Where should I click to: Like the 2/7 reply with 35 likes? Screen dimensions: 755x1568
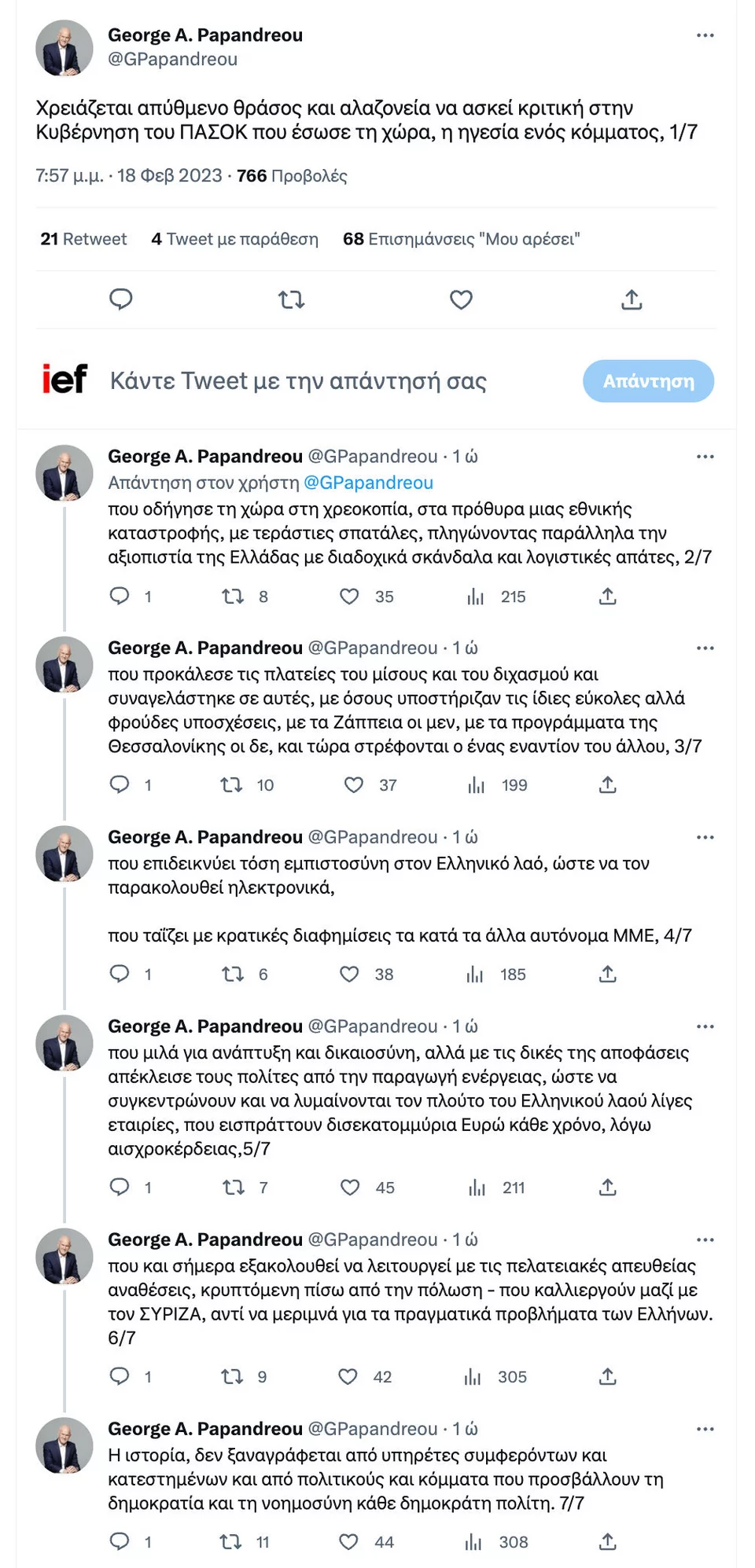[349, 597]
